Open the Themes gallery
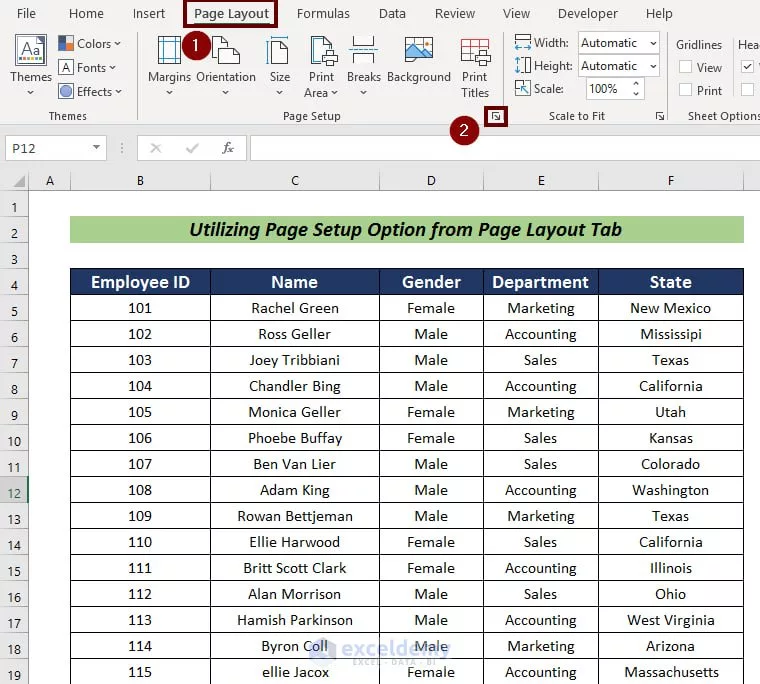 (31, 62)
